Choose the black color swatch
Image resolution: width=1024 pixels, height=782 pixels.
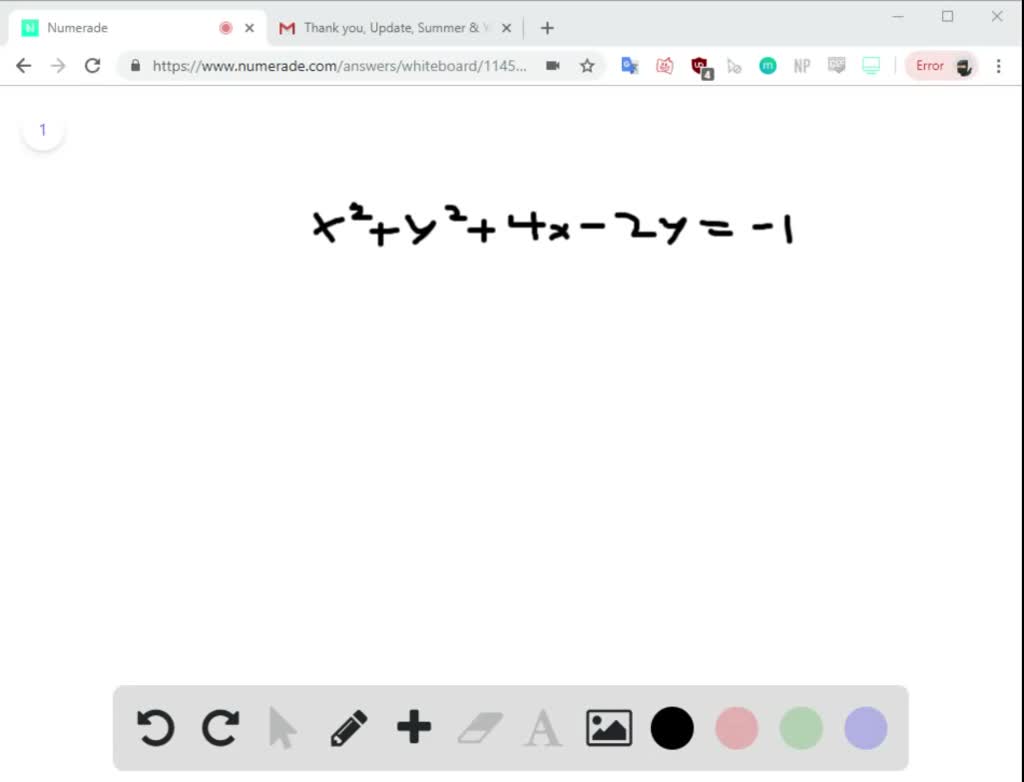[672, 728]
